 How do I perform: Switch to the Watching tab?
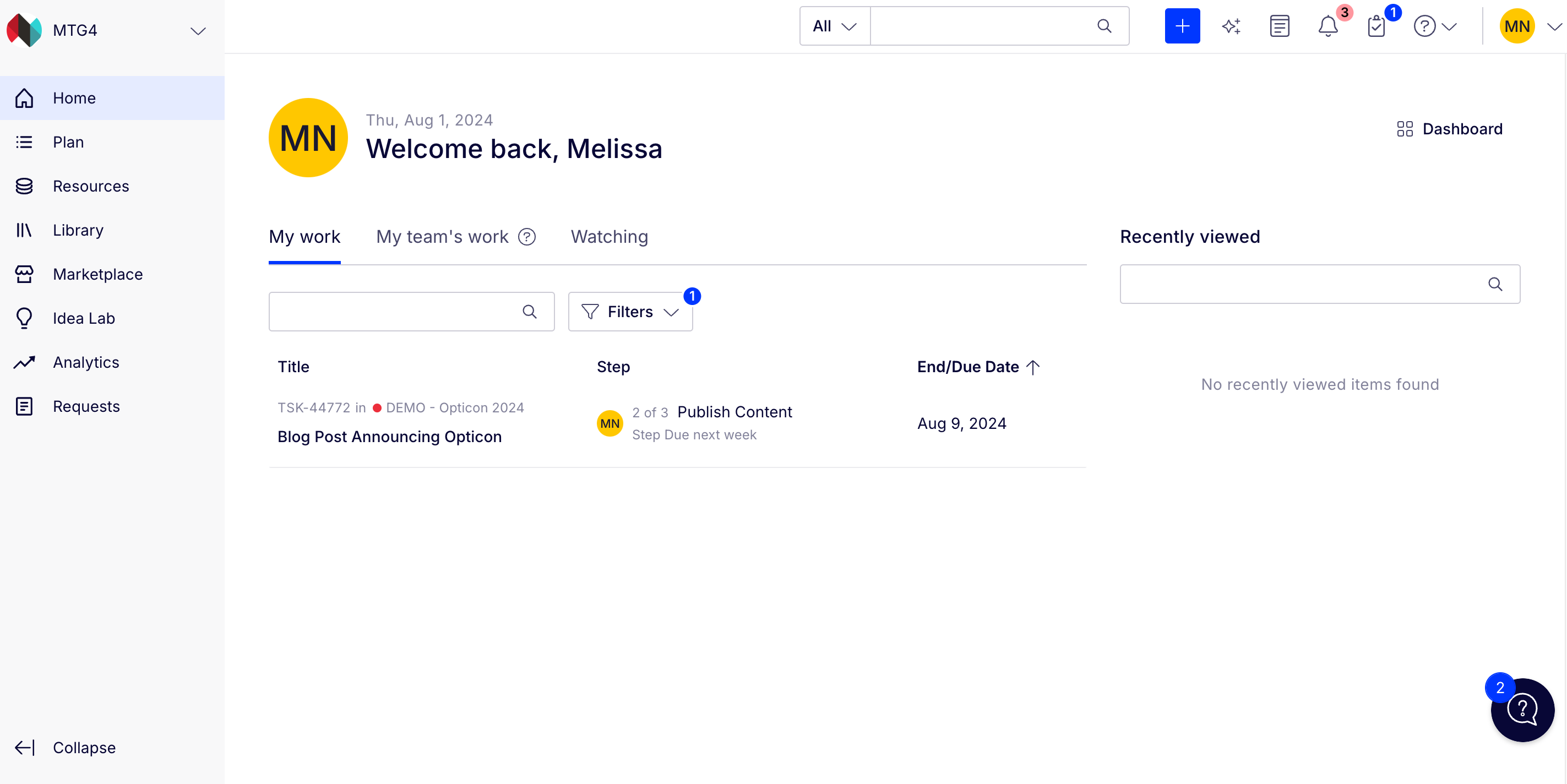[x=609, y=237]
